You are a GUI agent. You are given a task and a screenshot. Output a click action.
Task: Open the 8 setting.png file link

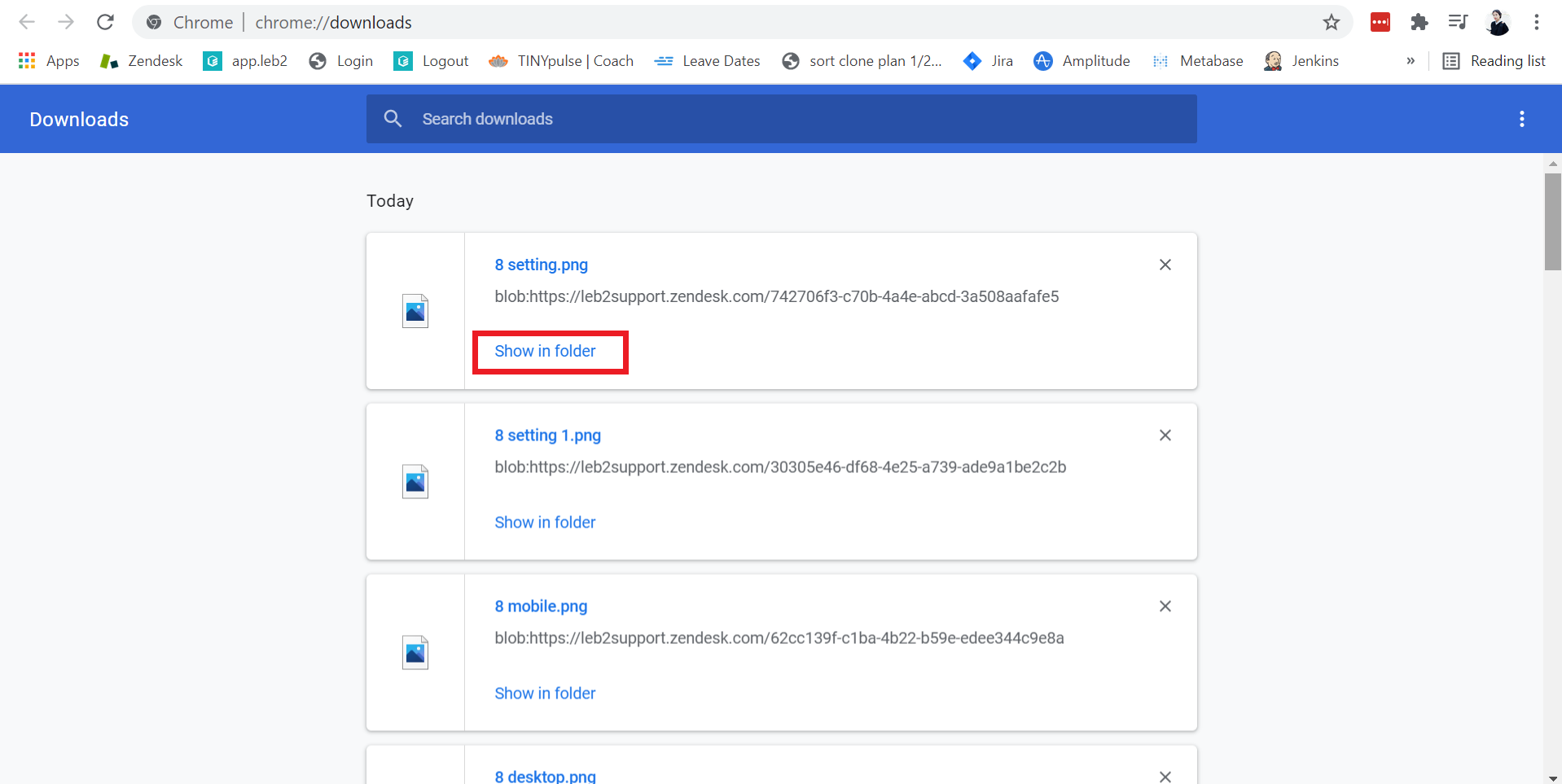(x=541, y=265)
